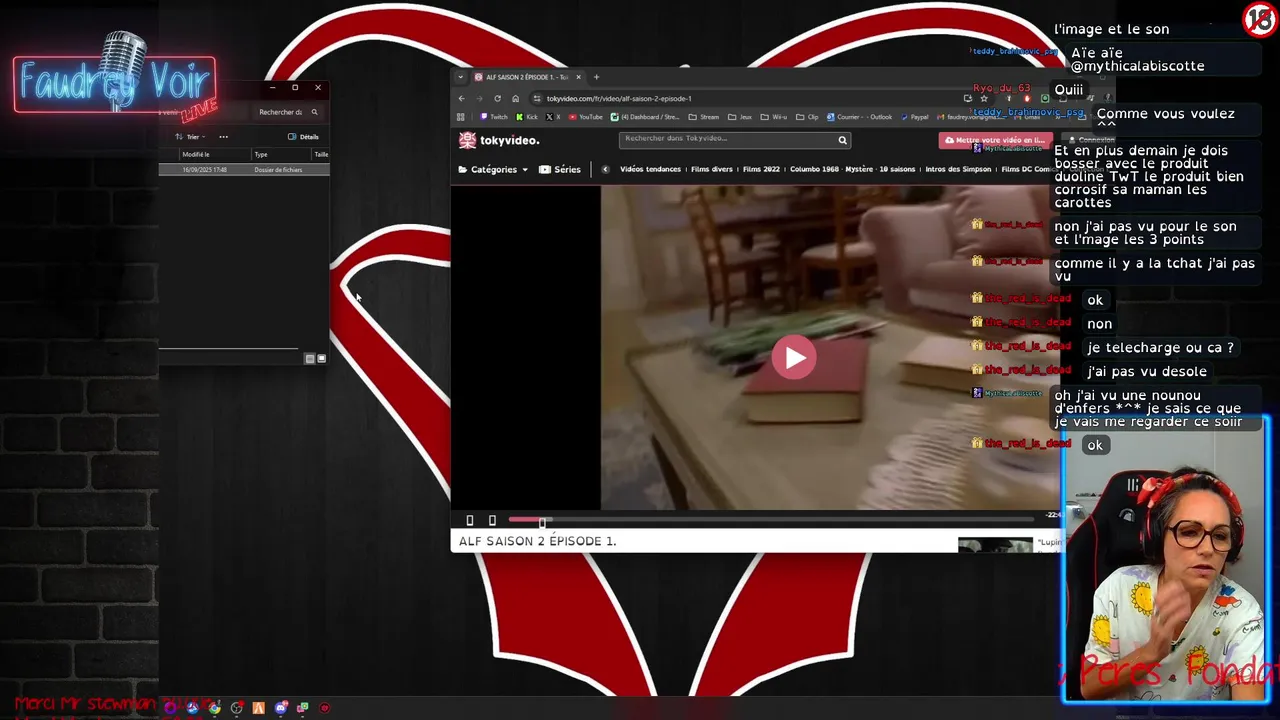Open the Jeux bookmark folder
Image resolution: width=1280 pixels, height=720 pixels.
click(740, 117)
